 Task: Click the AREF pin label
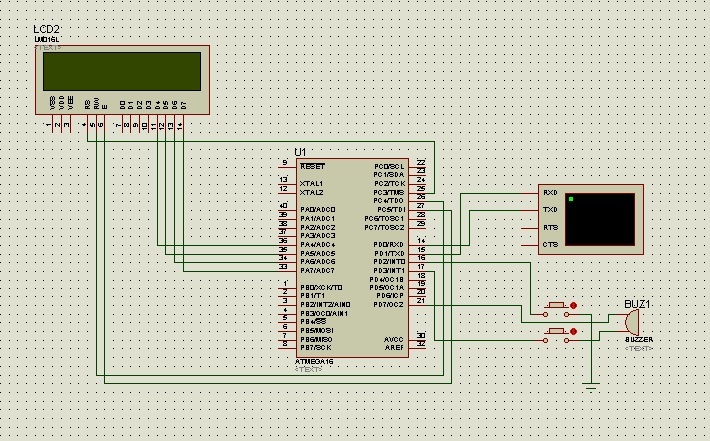pos(394,348)
